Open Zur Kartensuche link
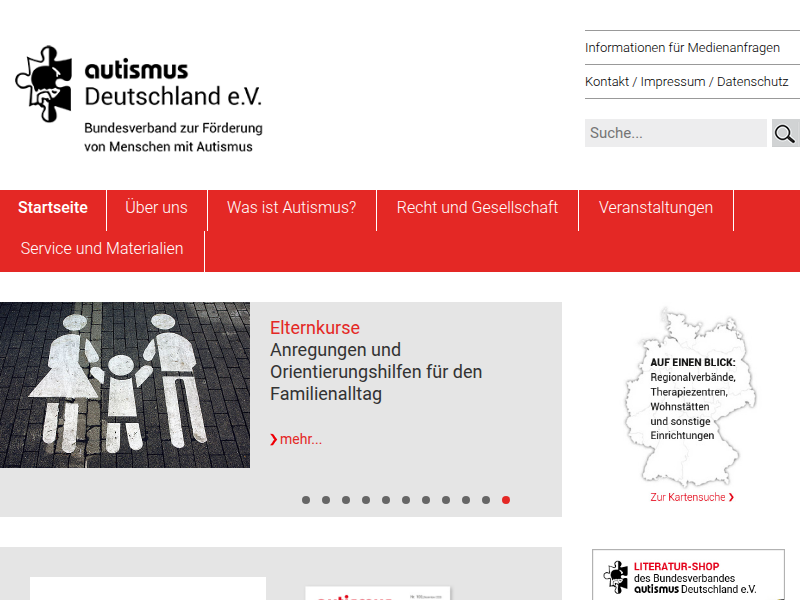Viewport: 800px width, 600px height. (x=692, y=497)
